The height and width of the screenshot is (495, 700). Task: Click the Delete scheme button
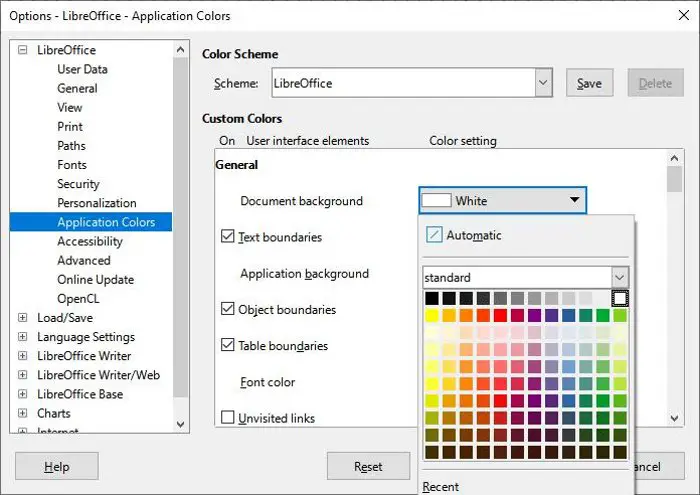pyautogui.click(x=655, y=83)
